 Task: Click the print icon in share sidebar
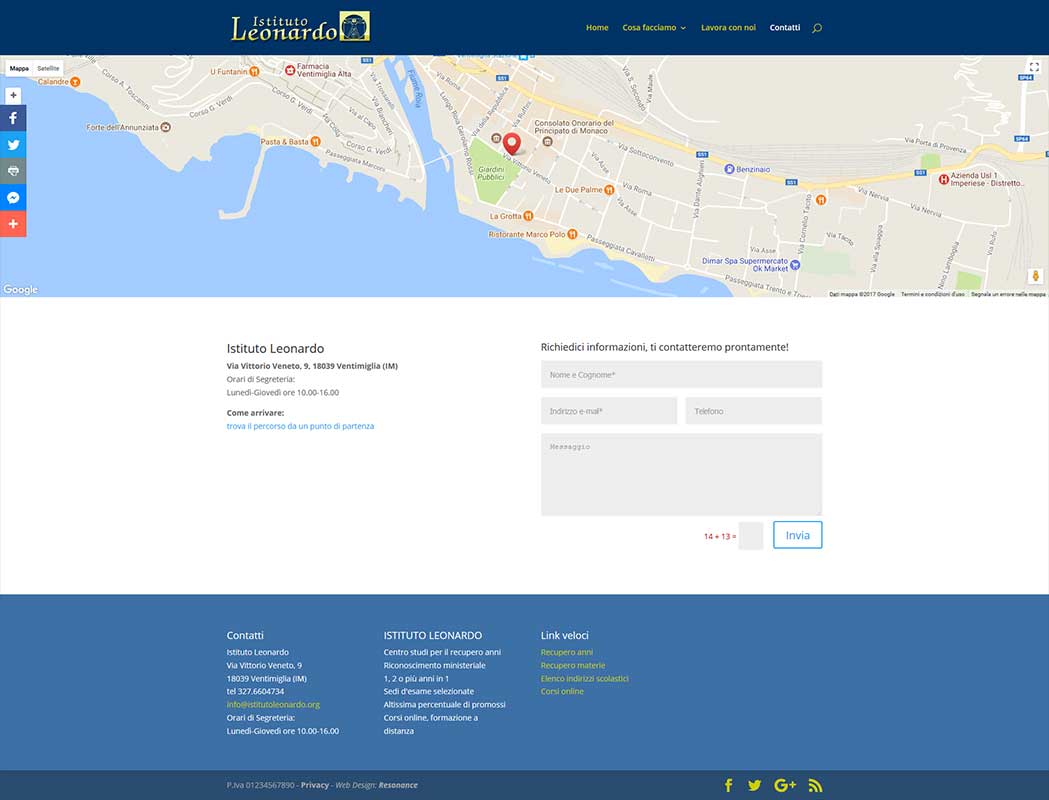pos(13,171)
